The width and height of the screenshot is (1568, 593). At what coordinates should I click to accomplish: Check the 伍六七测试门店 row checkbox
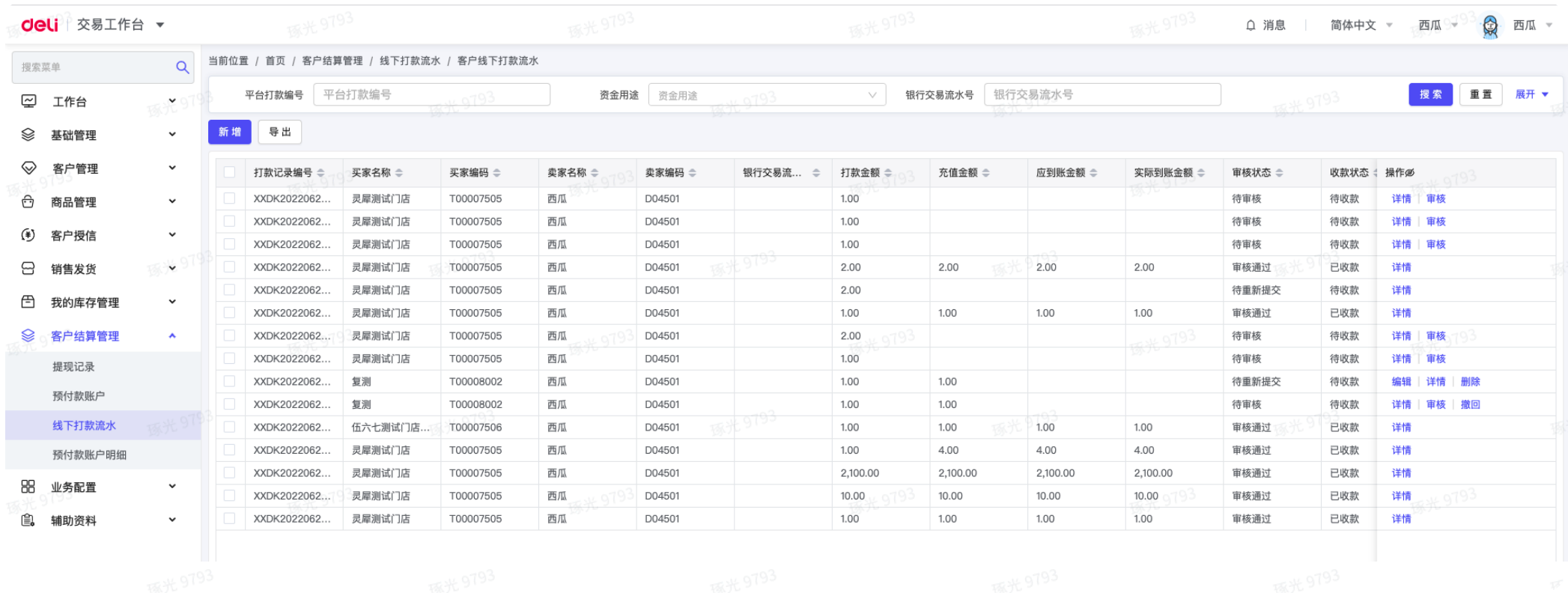[229, 428]
